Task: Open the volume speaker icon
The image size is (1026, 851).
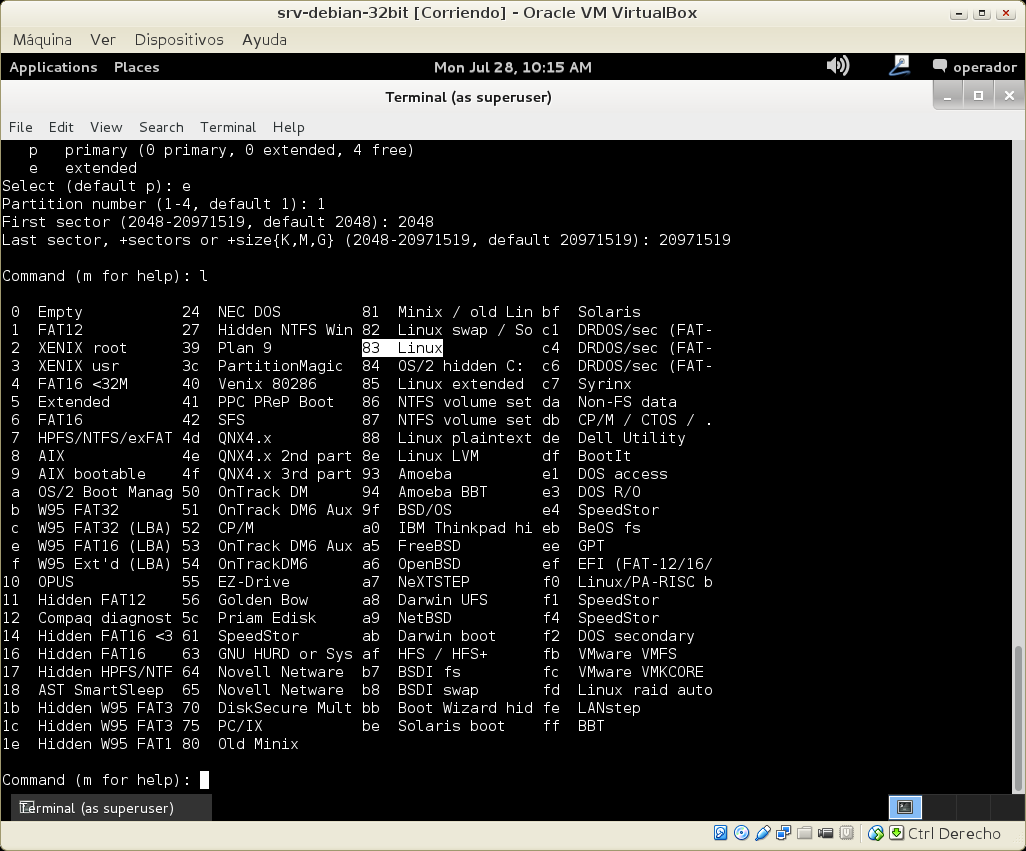Action: point(837,66)
